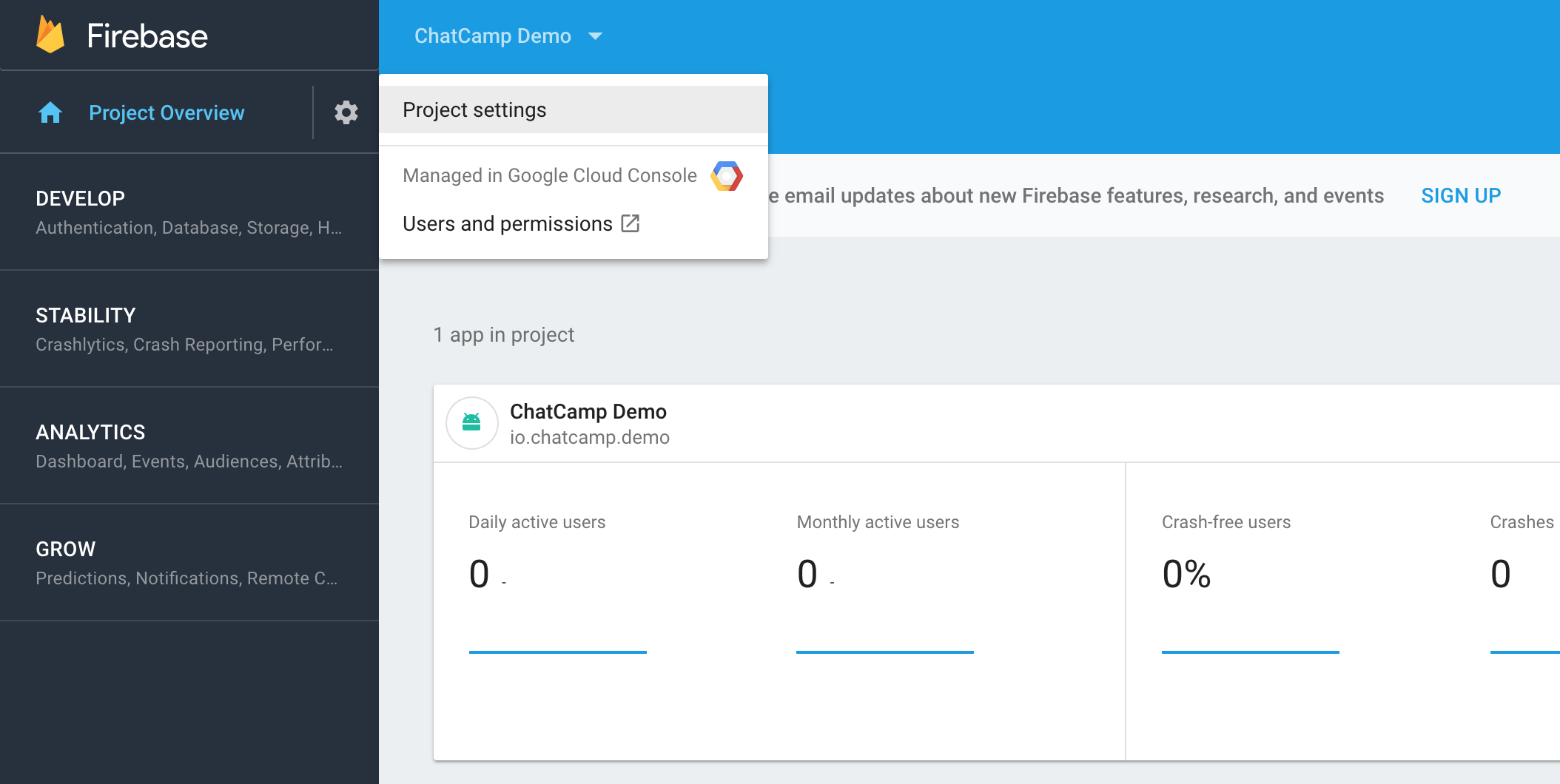Expand the ChatCamp Demo project dropdown arrow
1560x784 pixels.
click(x=595, y=36)
